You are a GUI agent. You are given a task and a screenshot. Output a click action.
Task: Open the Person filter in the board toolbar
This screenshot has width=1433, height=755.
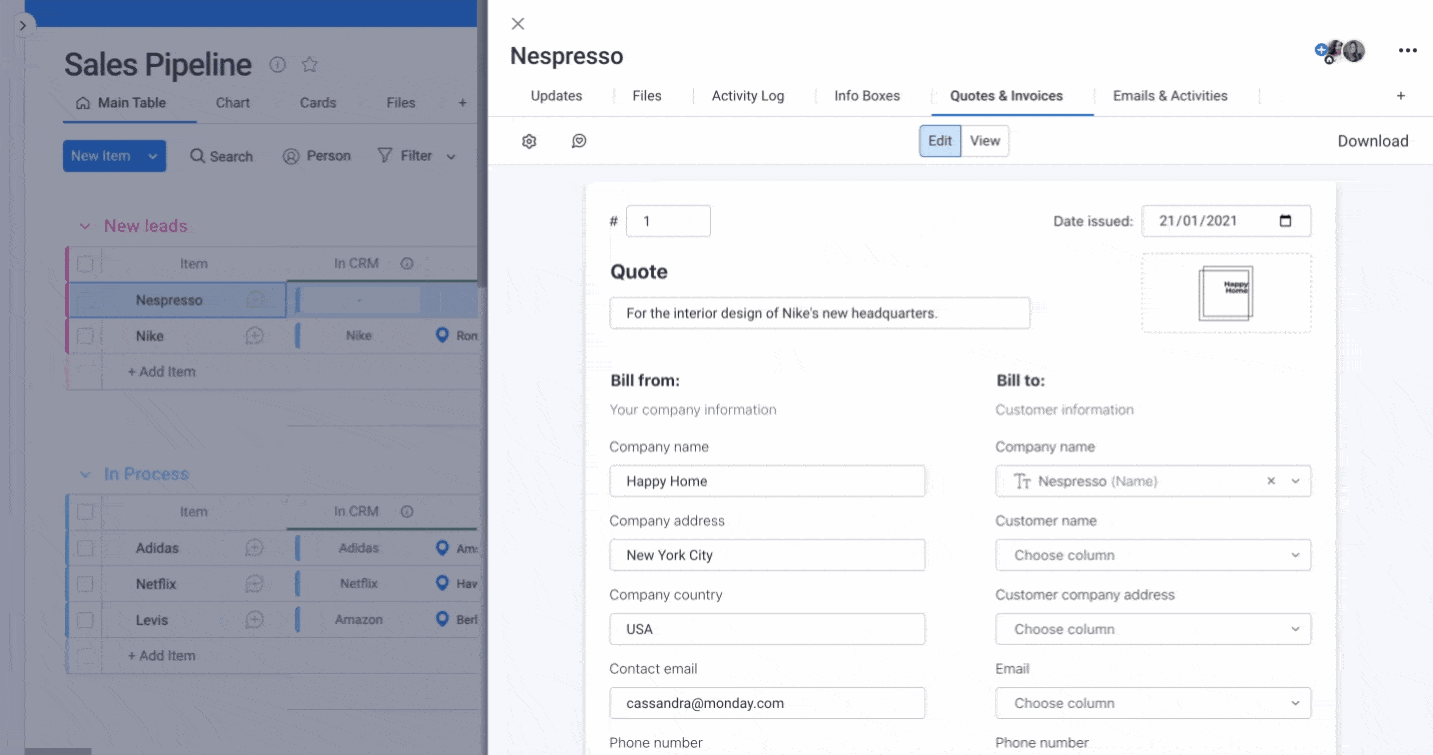pyautogui.click(x=316, y=156)
